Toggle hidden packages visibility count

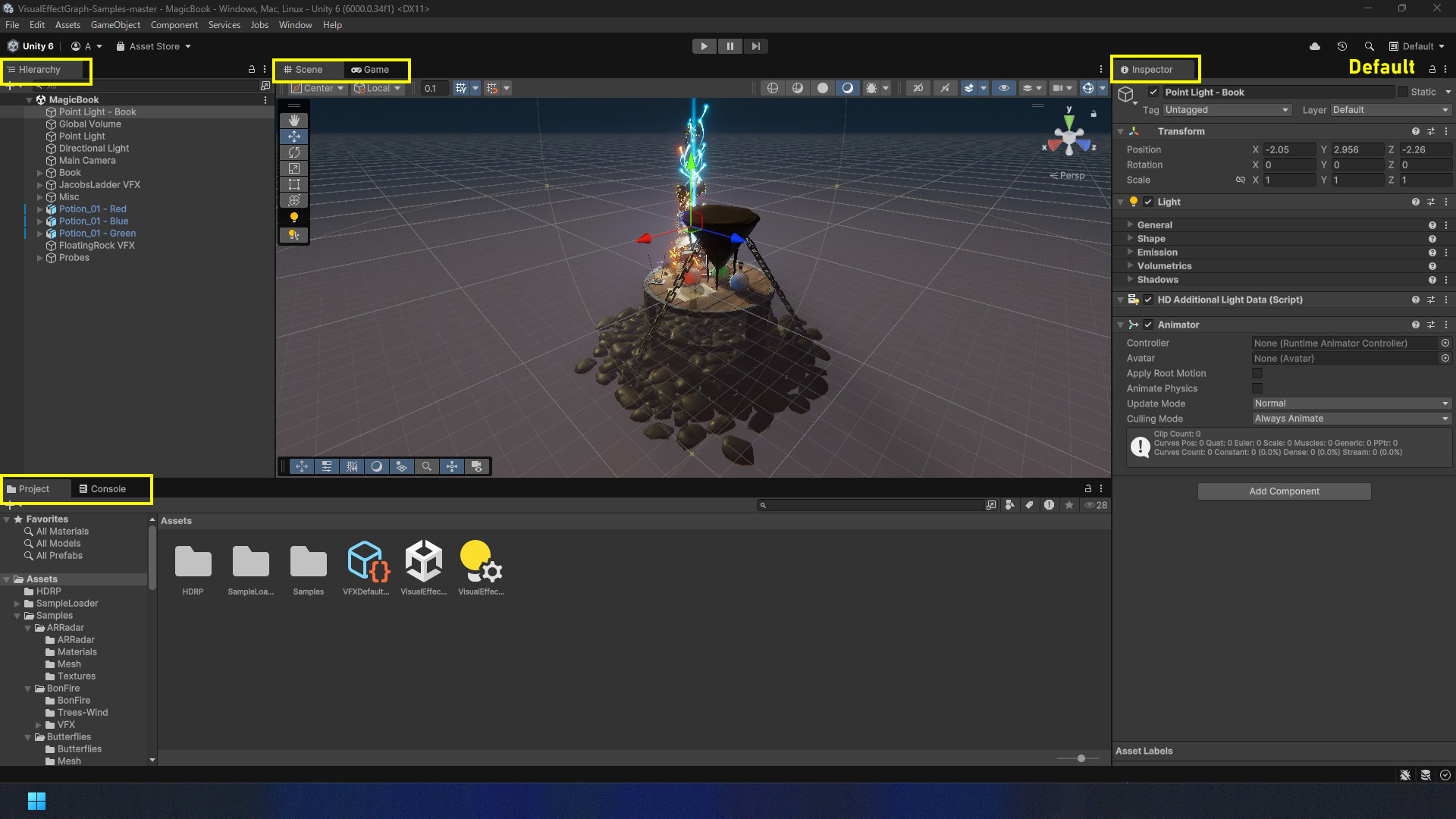pyautogui.click(x=1096, y=505)
